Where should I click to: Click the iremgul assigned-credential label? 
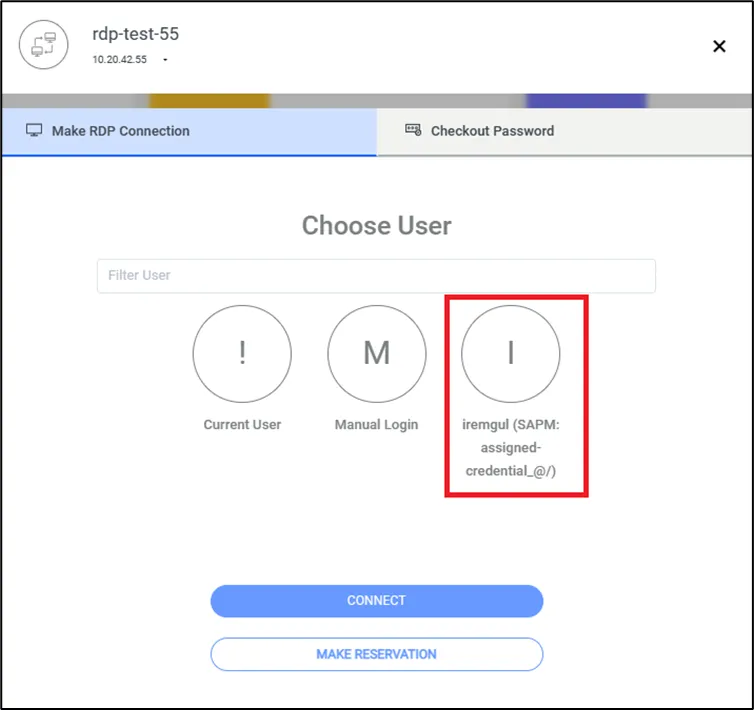click(511, 448)
